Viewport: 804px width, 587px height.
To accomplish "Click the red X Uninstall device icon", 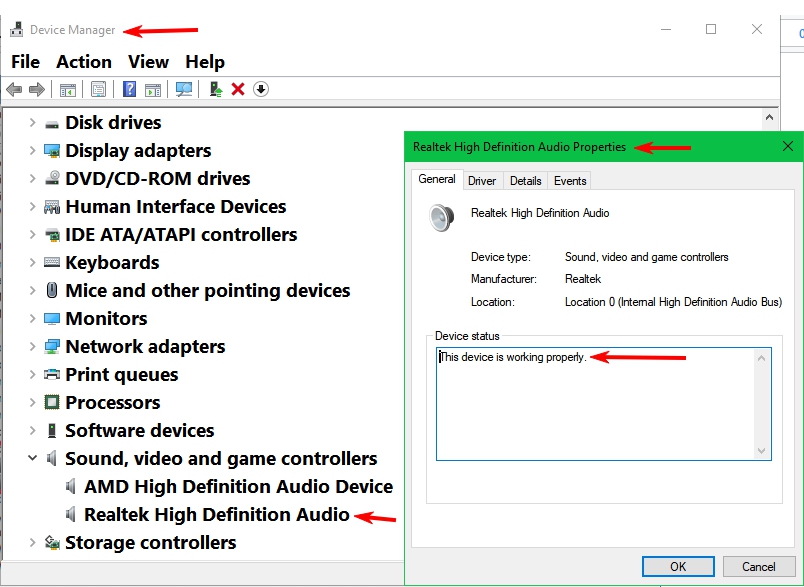I will click(238, 89).
